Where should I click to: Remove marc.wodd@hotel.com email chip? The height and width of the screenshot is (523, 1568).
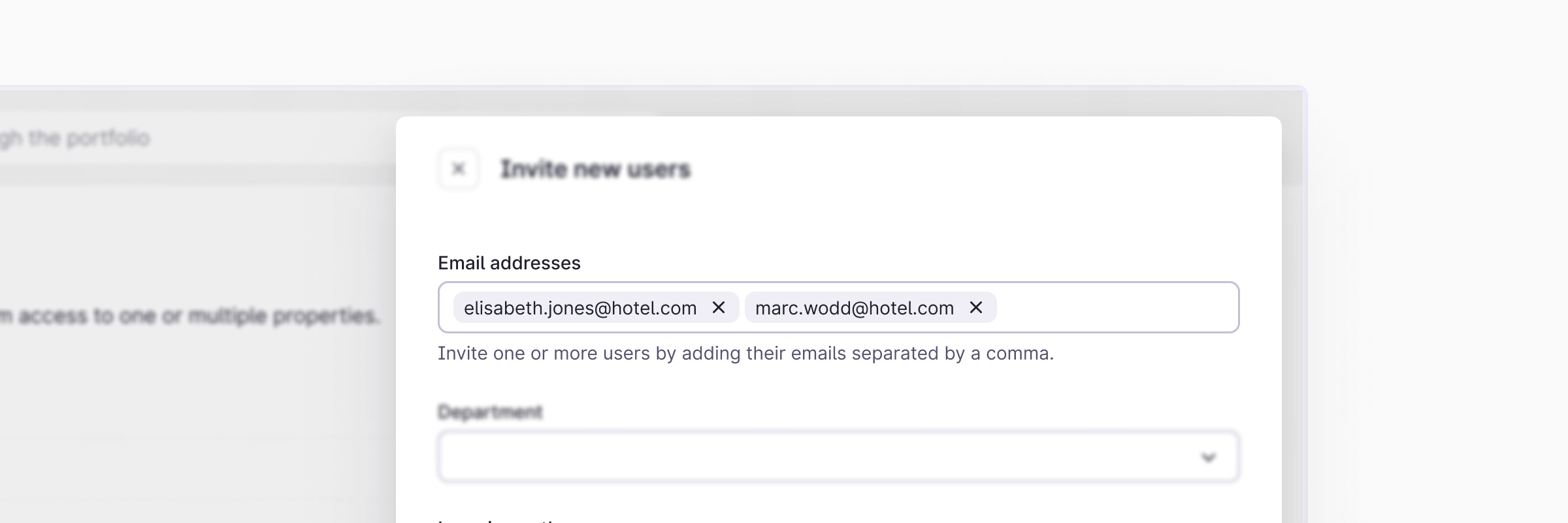[x=976, y=307]
